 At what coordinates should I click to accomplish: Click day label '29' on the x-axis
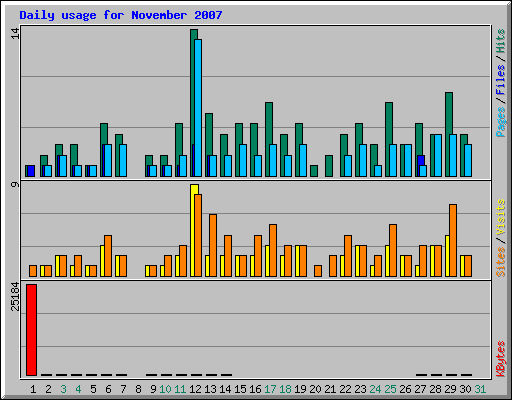coord(450,389)
